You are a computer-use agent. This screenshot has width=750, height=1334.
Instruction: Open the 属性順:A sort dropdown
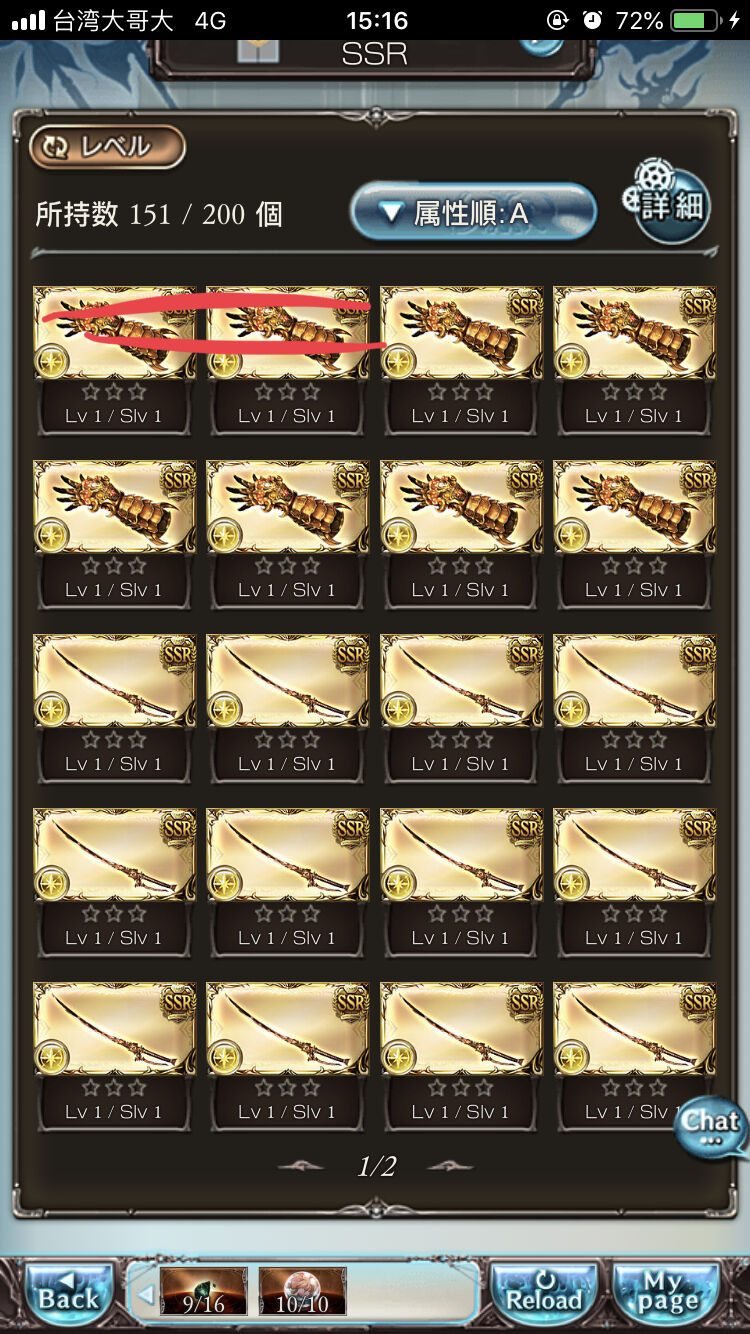pyautogui.click(x=473, y=212)
